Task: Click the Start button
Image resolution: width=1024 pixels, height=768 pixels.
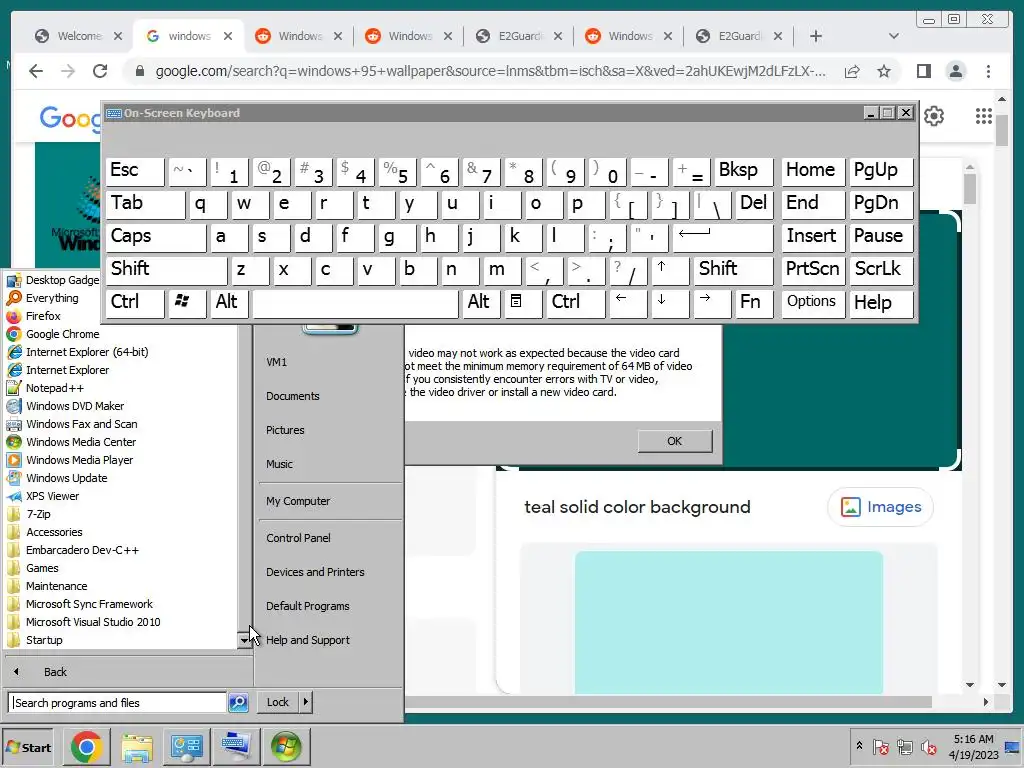Action: [29, 748]
